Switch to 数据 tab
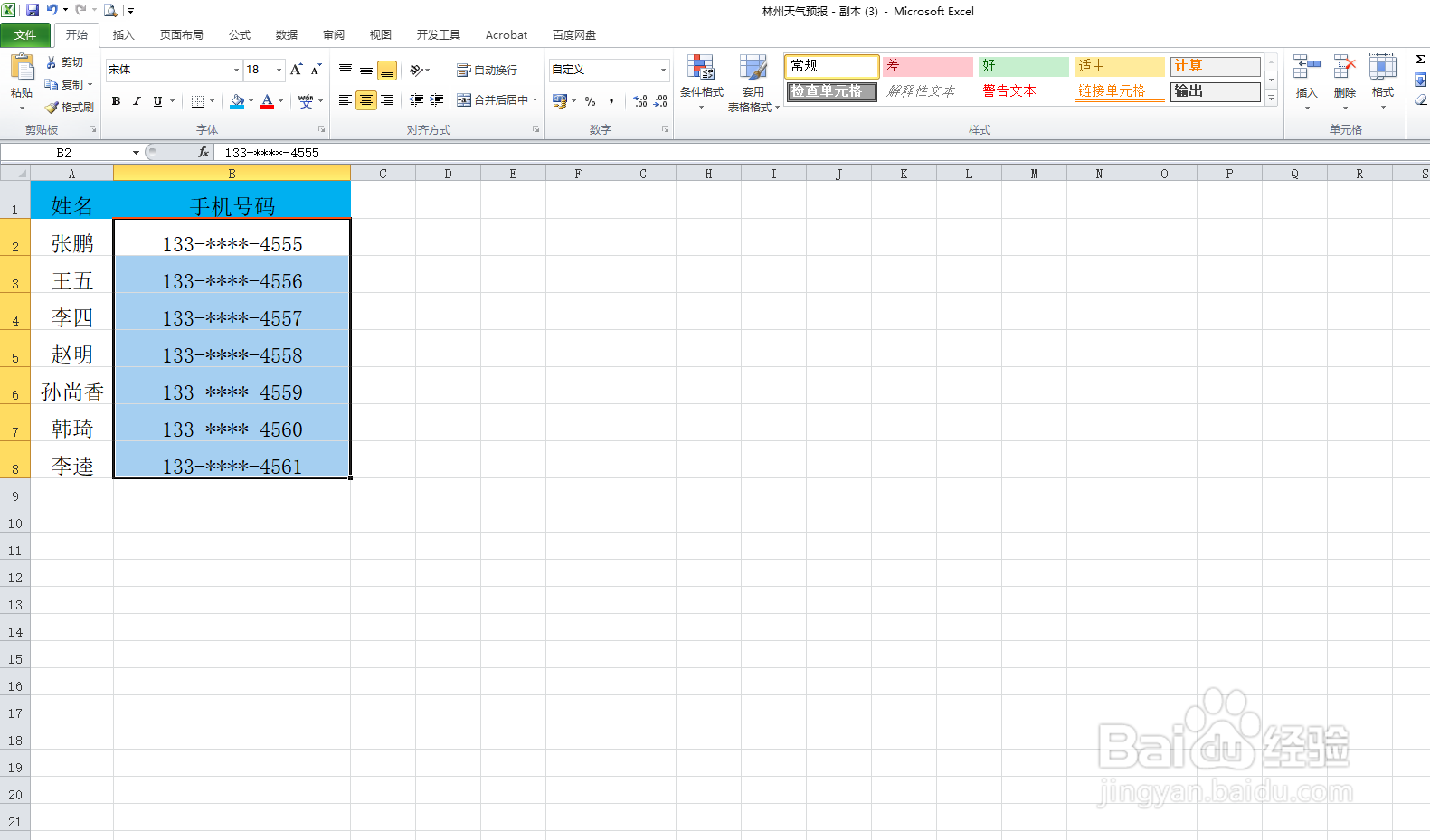This screenshot has height=840, width=1430. coord(287,35)
